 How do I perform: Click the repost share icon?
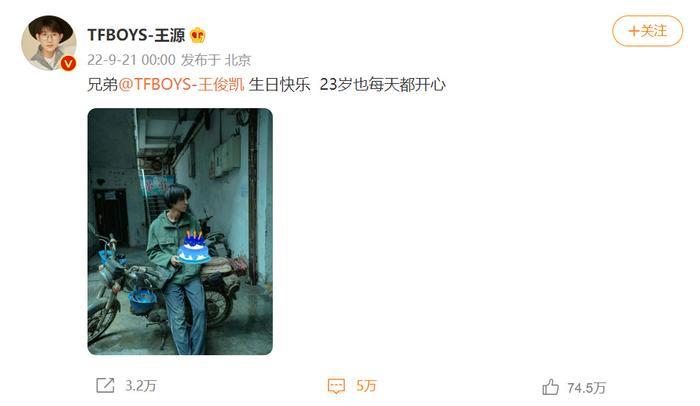coord(105,385)
